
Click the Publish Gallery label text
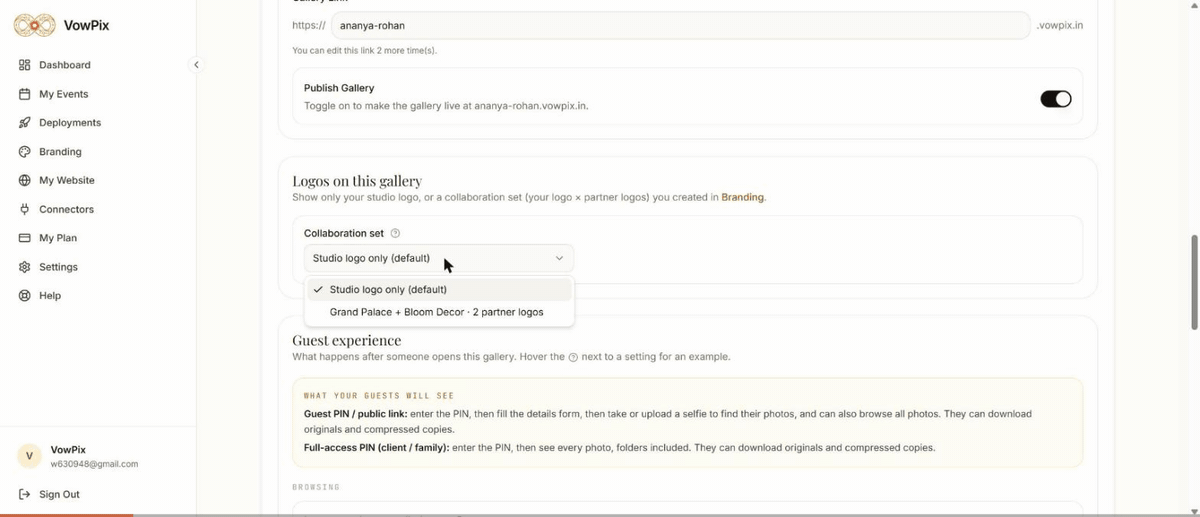click(x=339, y=88)
